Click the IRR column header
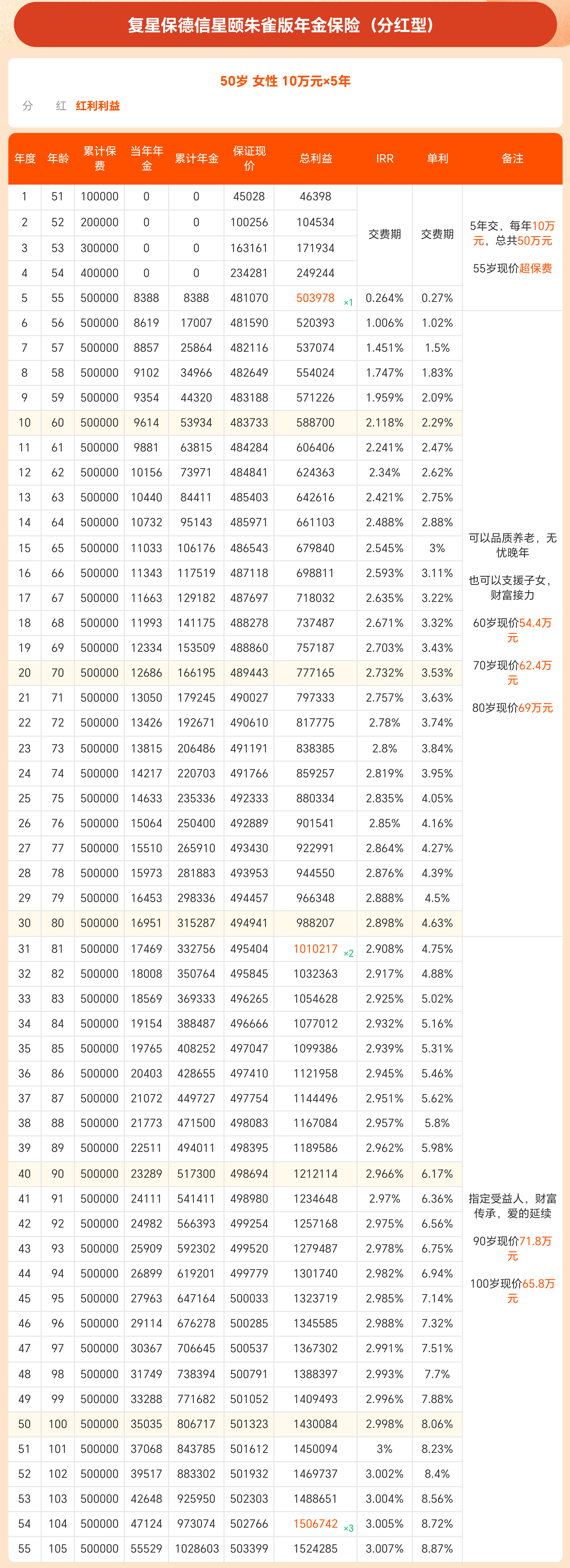Image resolution: width=570 pixels, height=1568 pixels. (384, 158)
